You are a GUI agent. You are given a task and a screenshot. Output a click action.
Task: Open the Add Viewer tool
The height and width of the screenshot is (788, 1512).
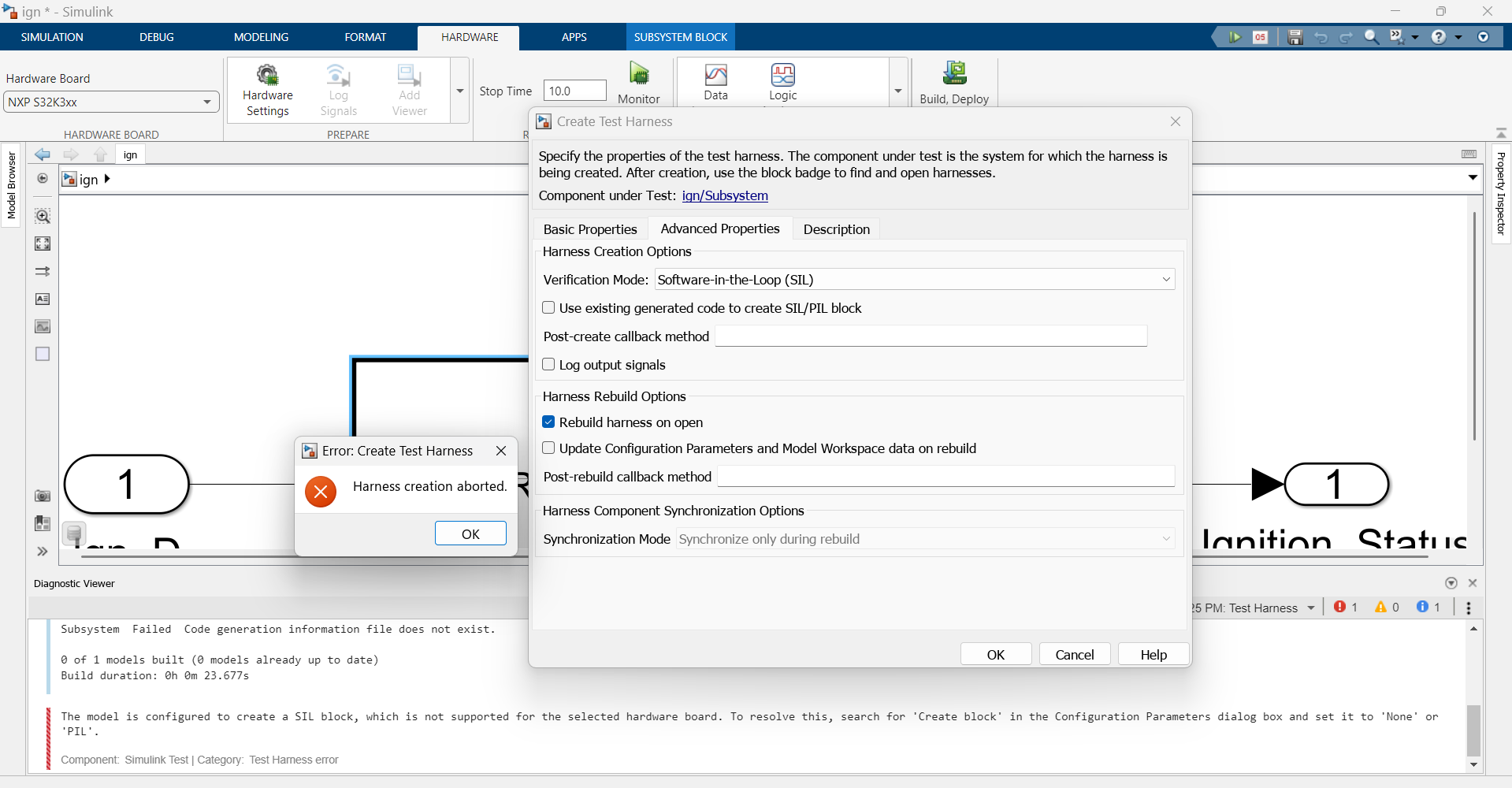coord(409,89)
